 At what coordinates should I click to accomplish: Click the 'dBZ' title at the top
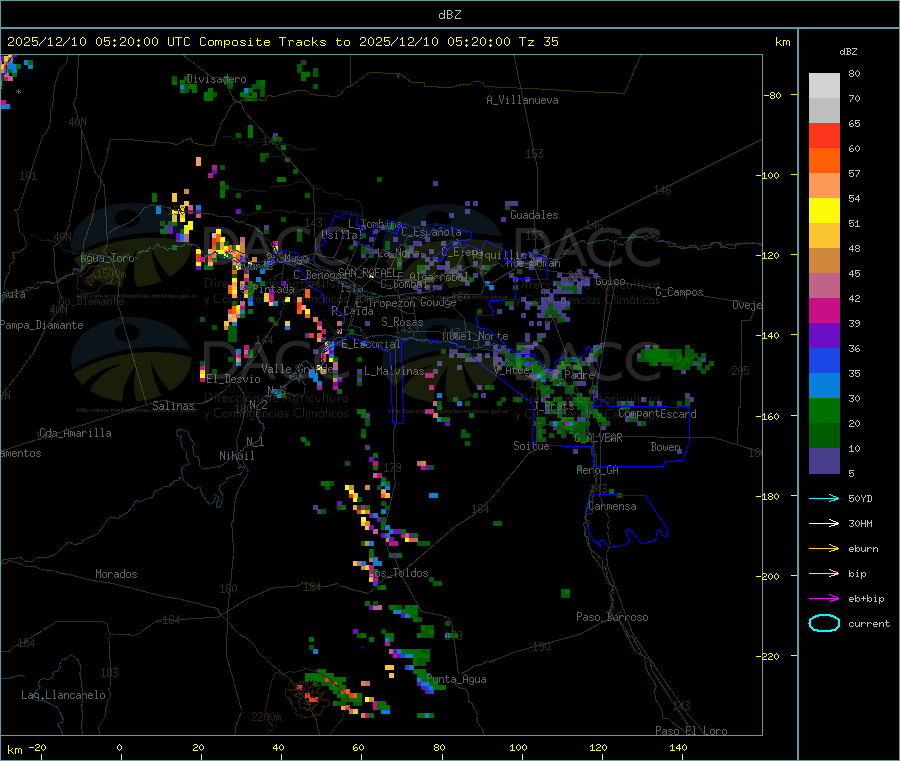click(449, 15)
